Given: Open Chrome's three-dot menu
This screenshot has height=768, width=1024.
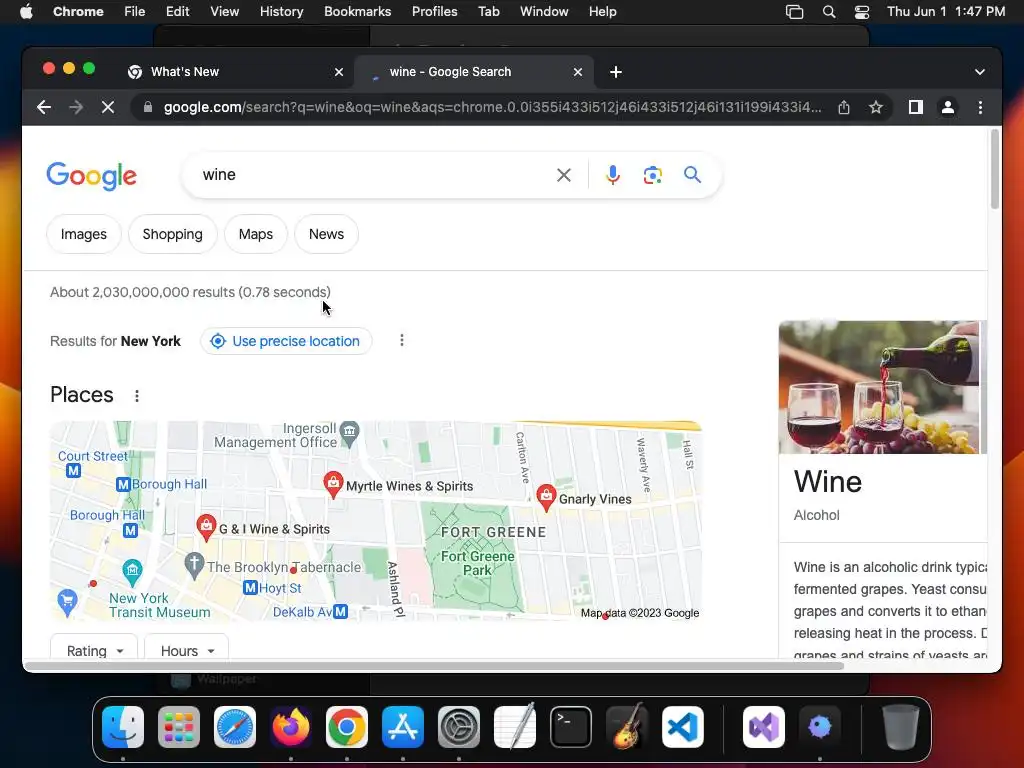Looking at the screenshot, I should point(980,107).
